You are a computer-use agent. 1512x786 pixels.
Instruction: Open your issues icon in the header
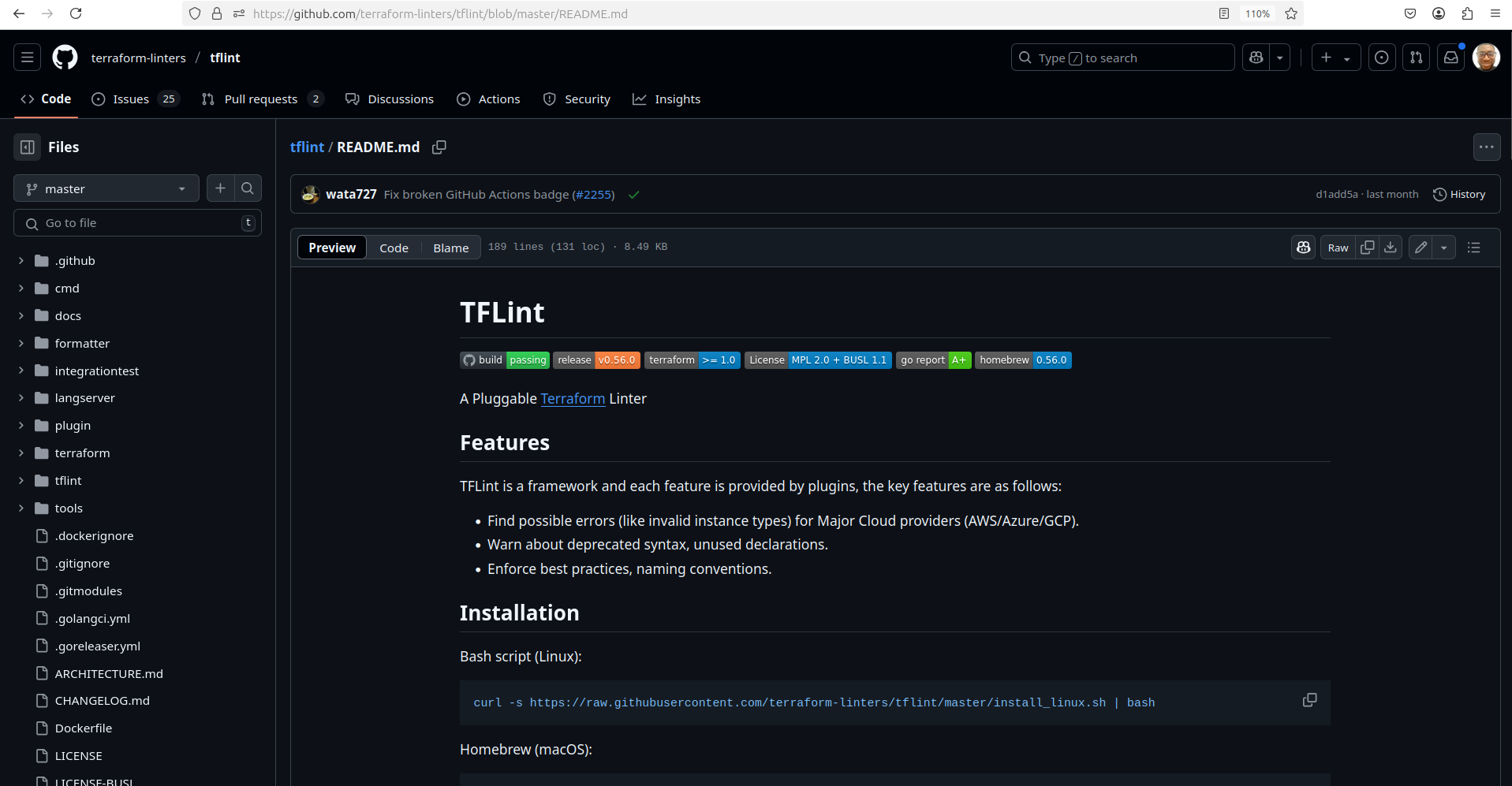(1382, 58)
